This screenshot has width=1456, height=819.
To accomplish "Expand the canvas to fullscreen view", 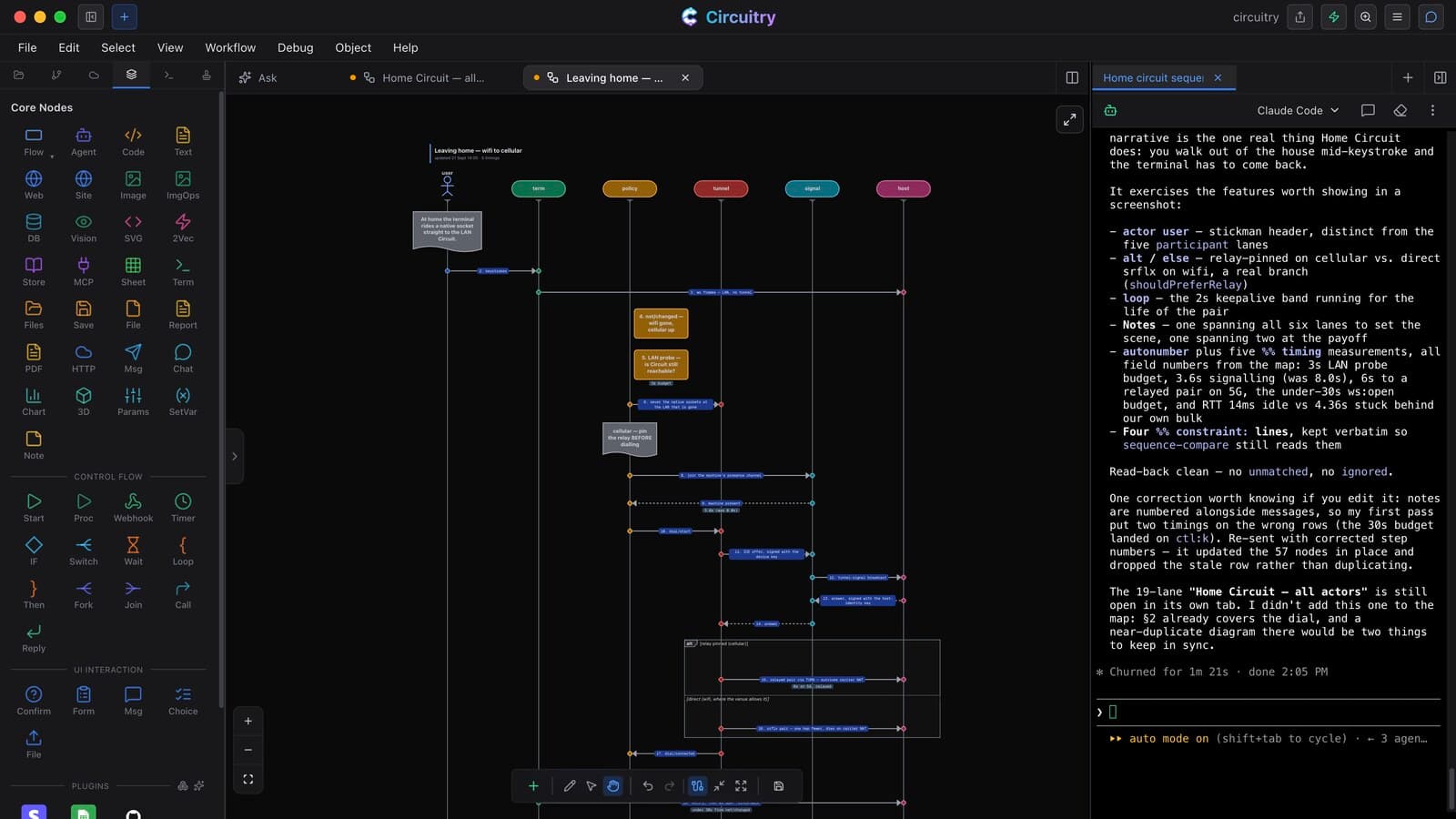I will 1070,119.
